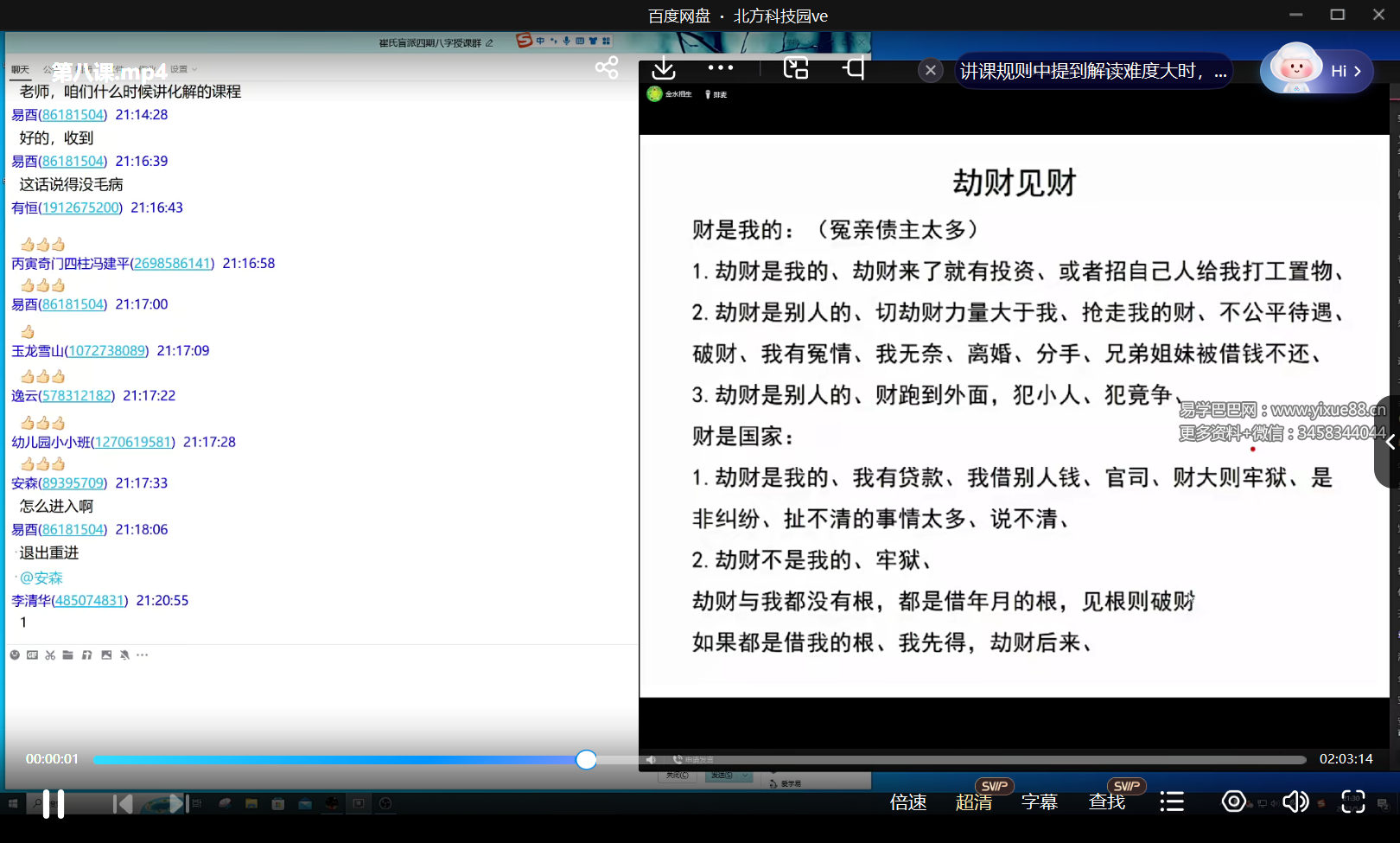Click the 查找 find button in the player

coord(1106,802)
